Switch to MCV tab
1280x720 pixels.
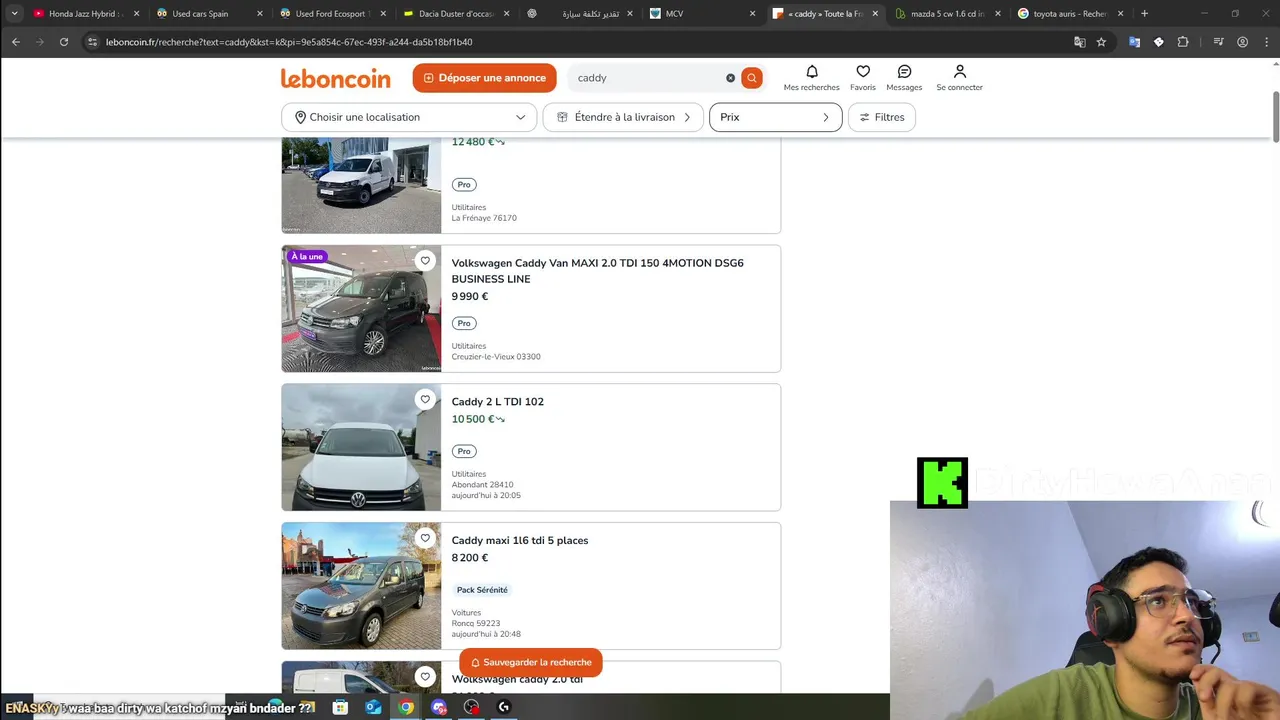700,14
